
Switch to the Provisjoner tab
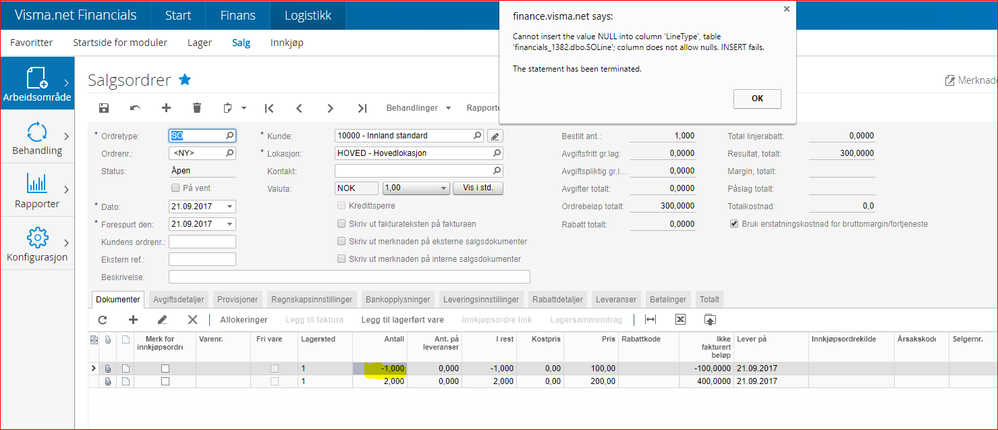pyautogui.click(x=237, y=299)
